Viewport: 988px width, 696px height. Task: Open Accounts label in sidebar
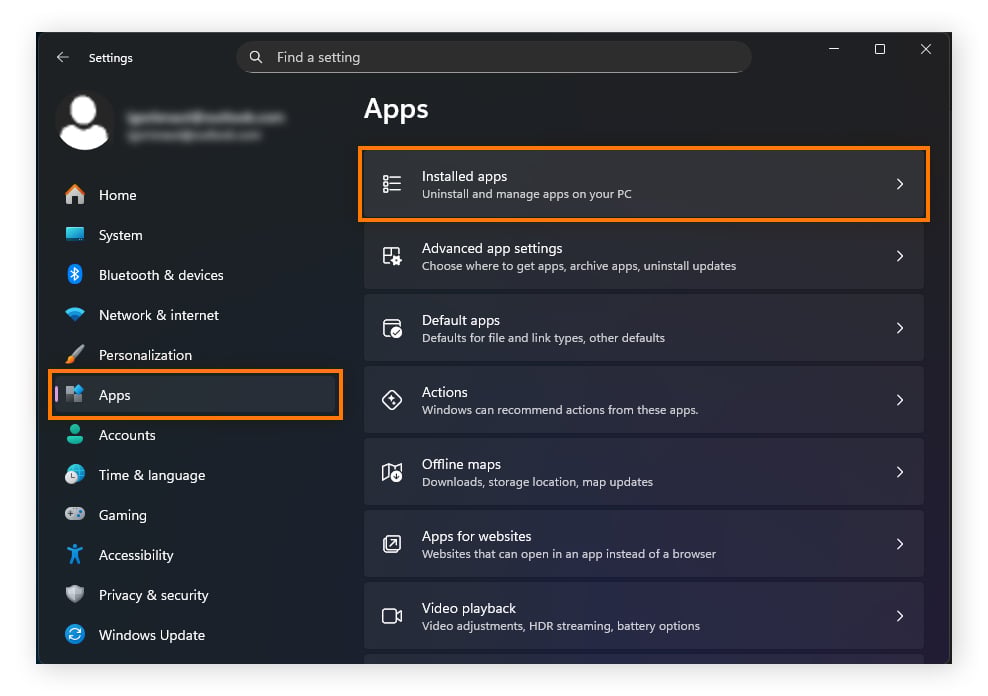coord(127,435)
